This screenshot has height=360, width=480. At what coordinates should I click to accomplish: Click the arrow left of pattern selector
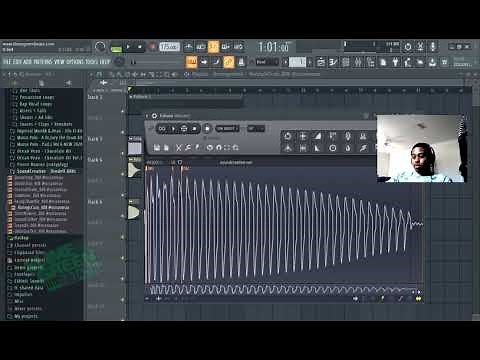tap(285, 62)
